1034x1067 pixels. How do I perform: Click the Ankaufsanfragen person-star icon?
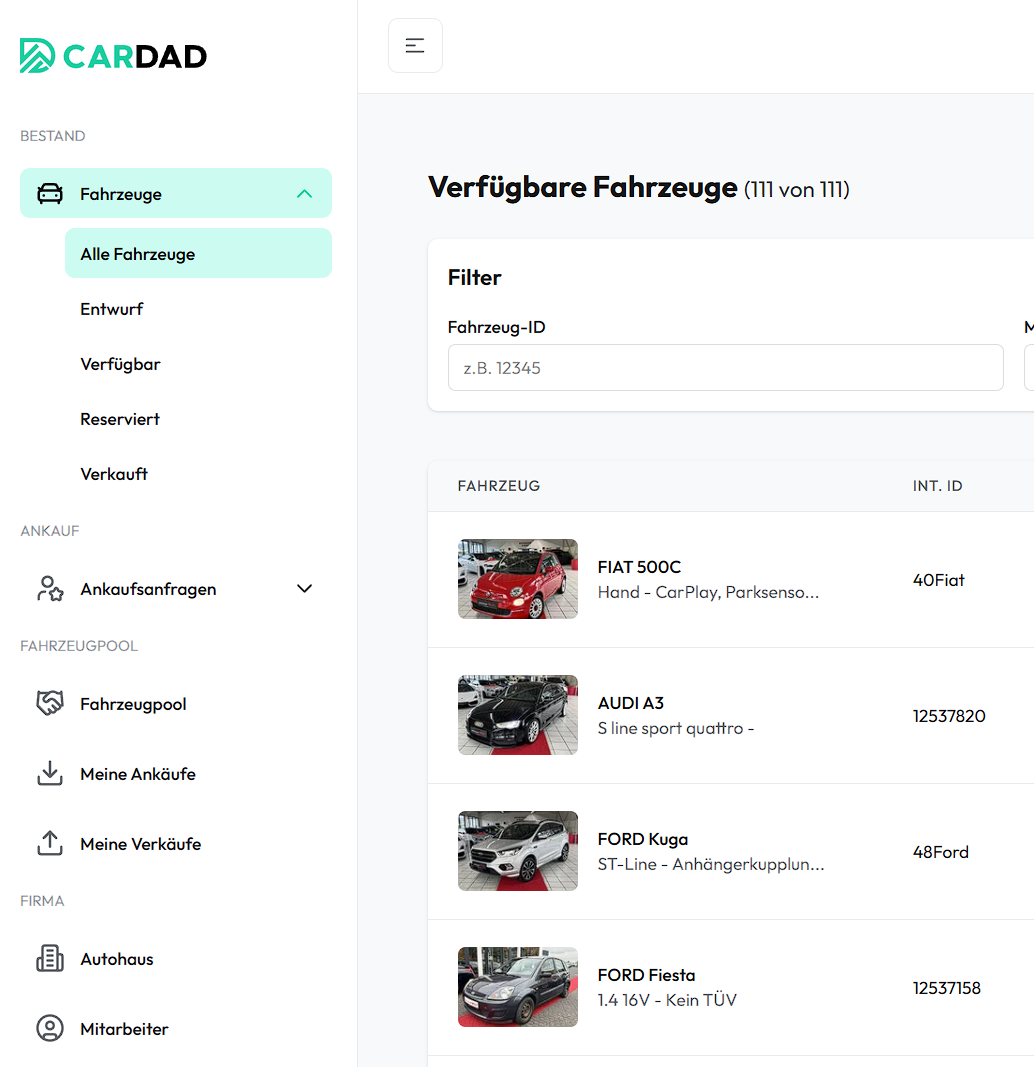(50, 589)
